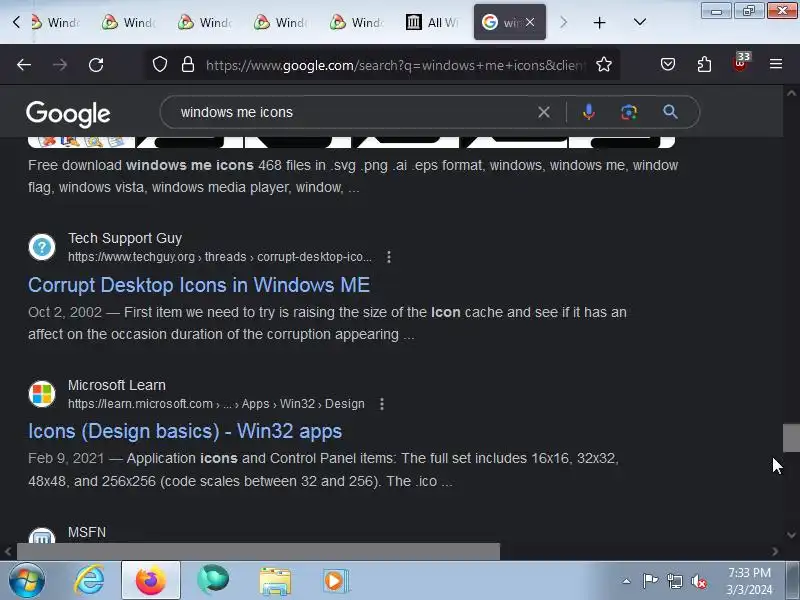Submit search with magnifier icon
800x600 pixels.
[670, 112]
